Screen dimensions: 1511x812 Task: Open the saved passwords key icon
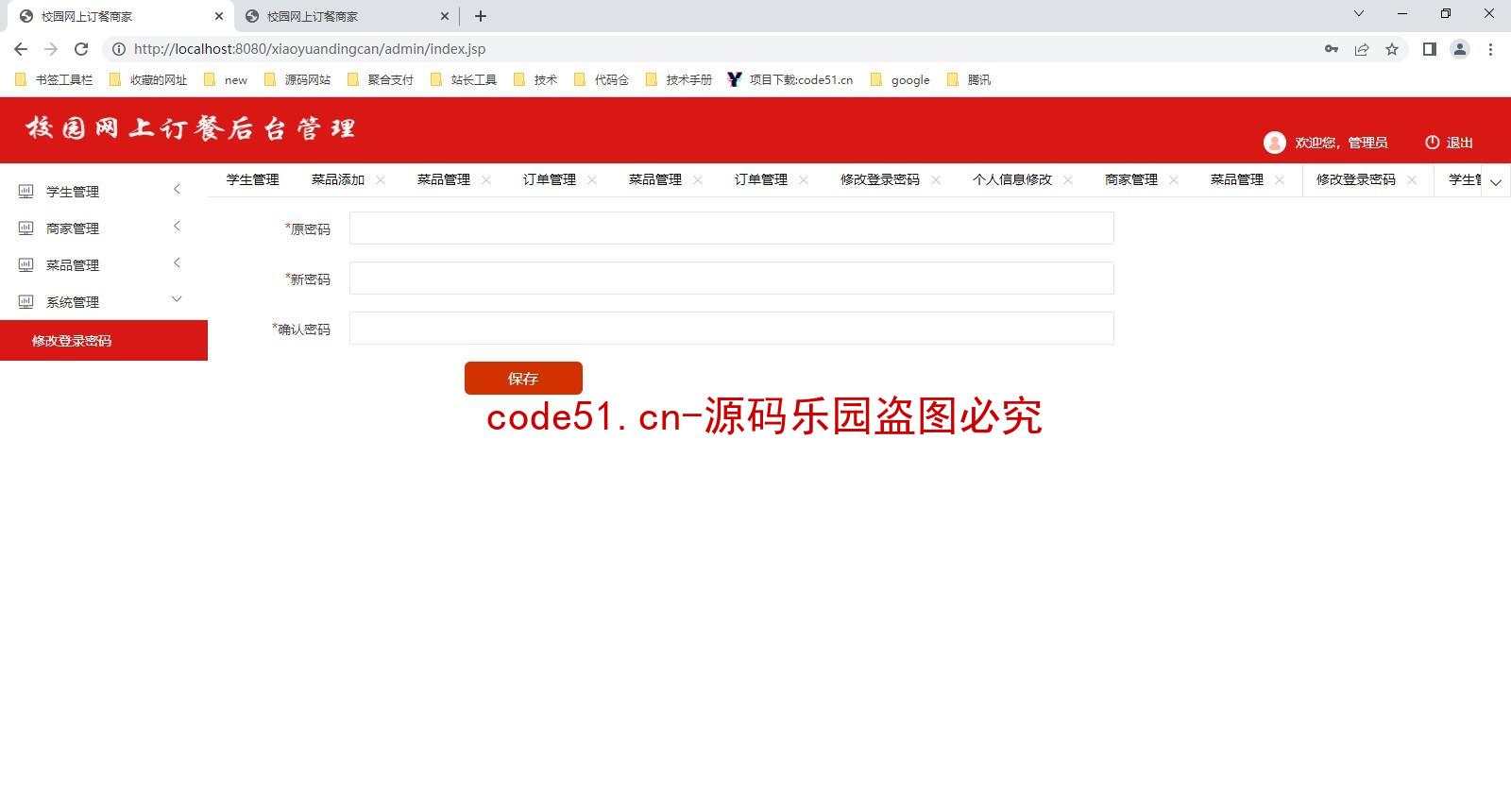click(x=1332, y=49)
